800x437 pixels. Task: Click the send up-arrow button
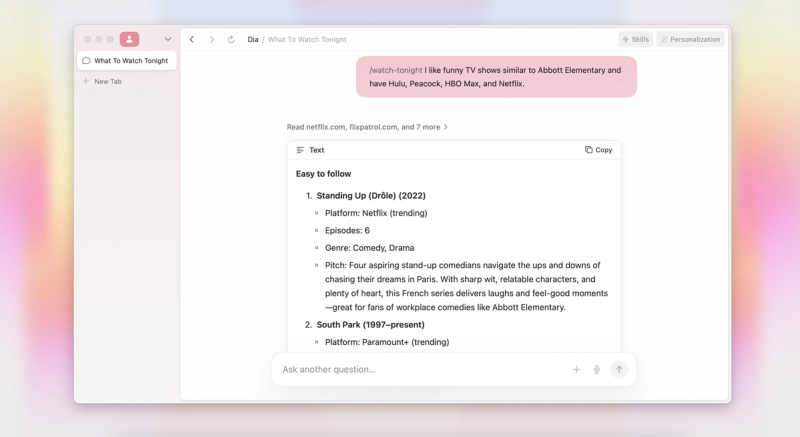[x=619, y=369]
